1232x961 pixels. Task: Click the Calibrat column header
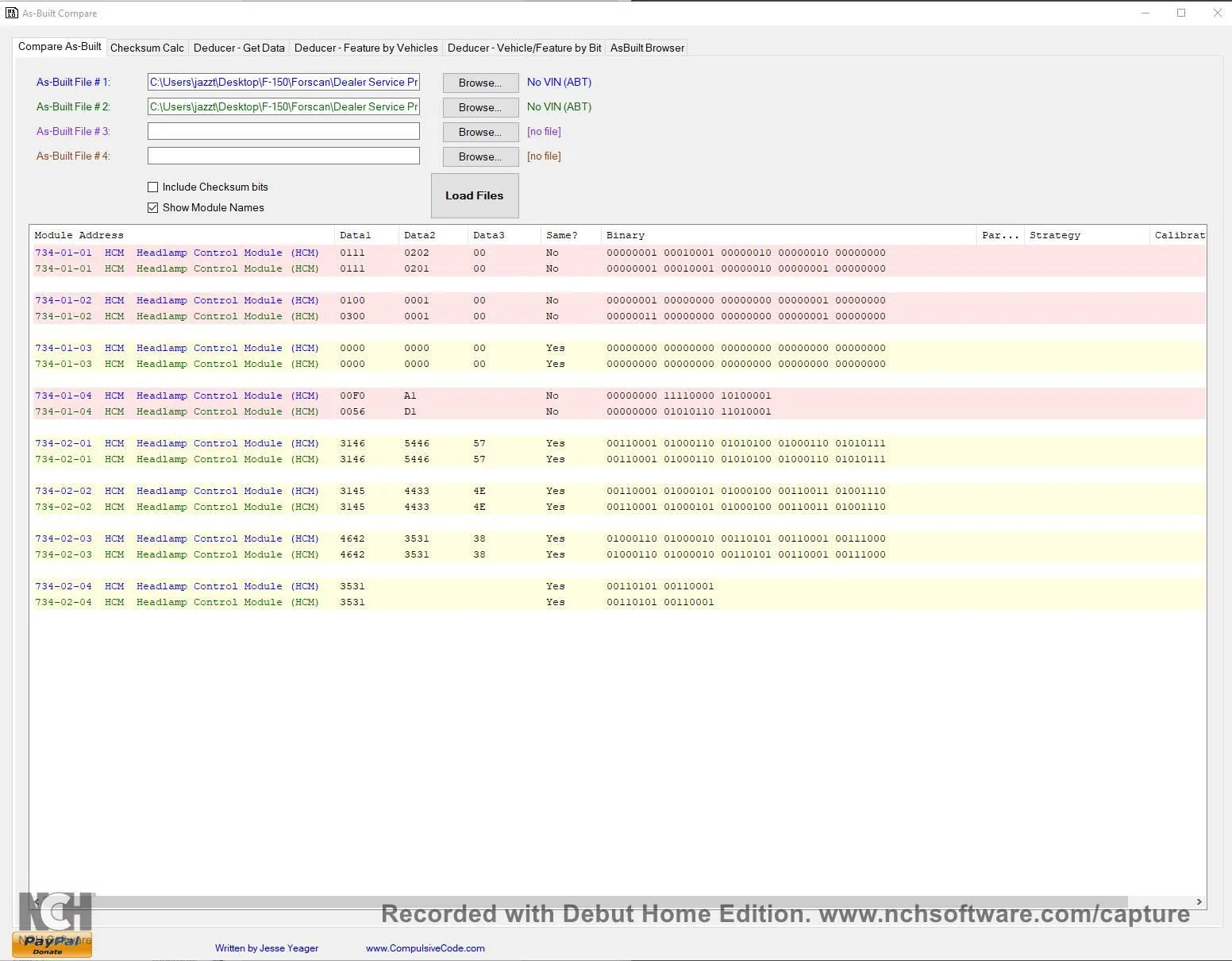[x=1178, y=235]
